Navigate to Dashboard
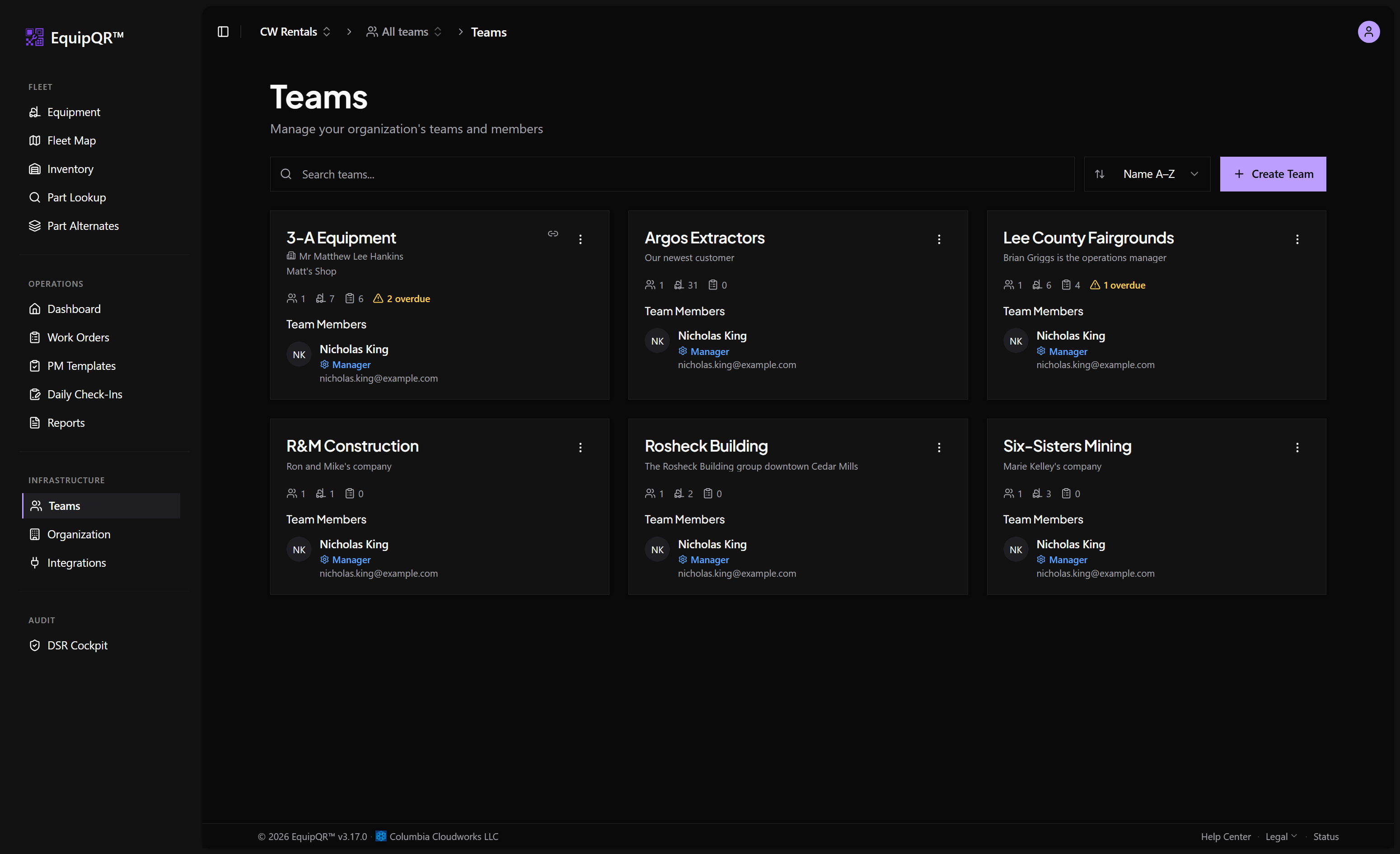The width and height of the screenshot is (1400, 854). [x=101, y=308]
